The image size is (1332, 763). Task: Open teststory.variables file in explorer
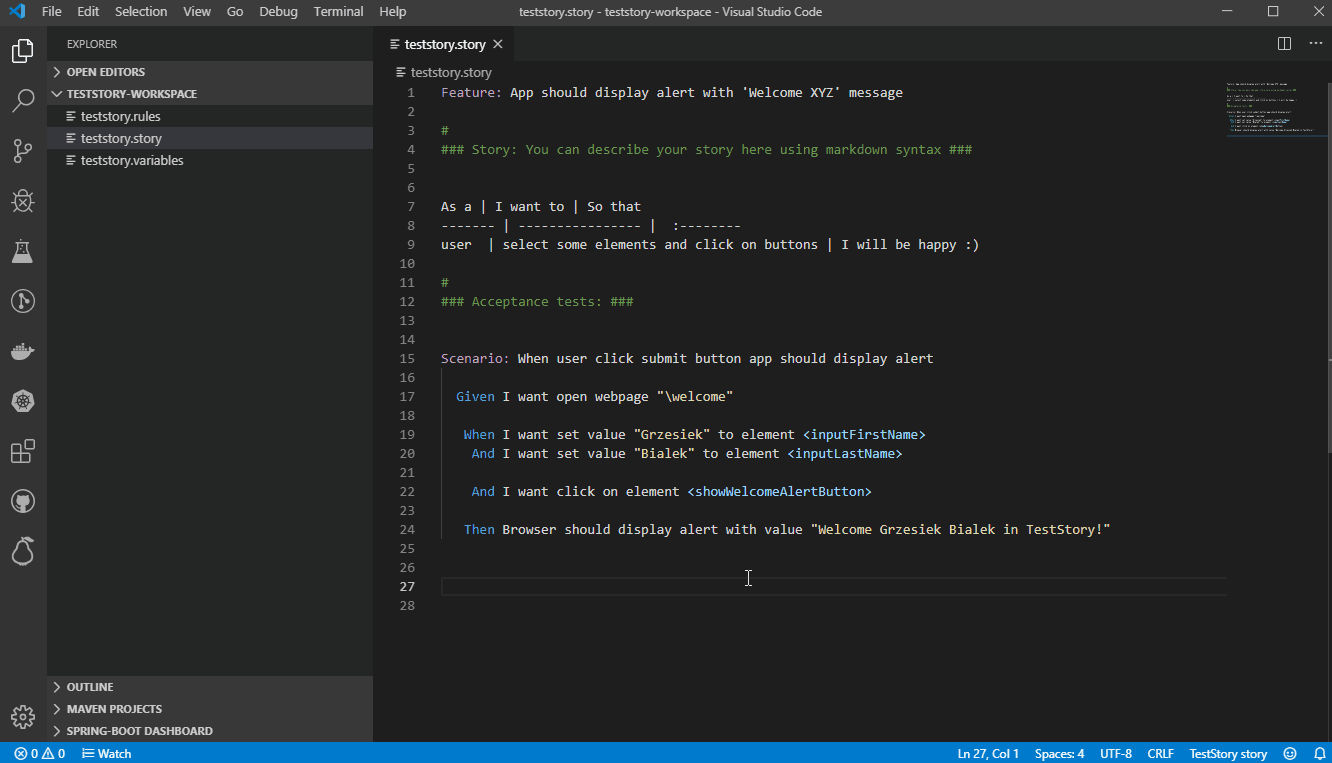210,160
